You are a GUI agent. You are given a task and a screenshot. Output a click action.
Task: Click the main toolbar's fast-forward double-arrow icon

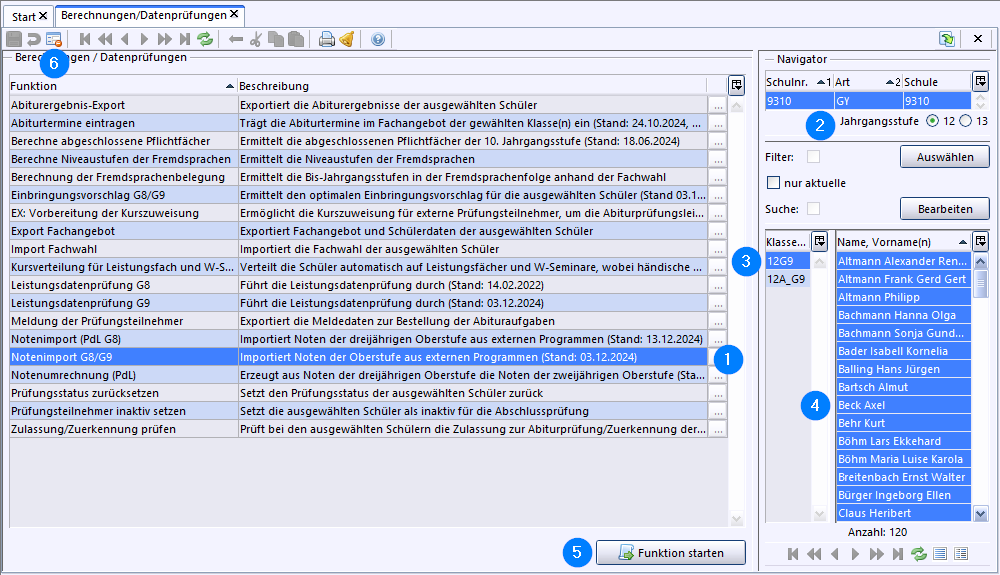(165, 40)
